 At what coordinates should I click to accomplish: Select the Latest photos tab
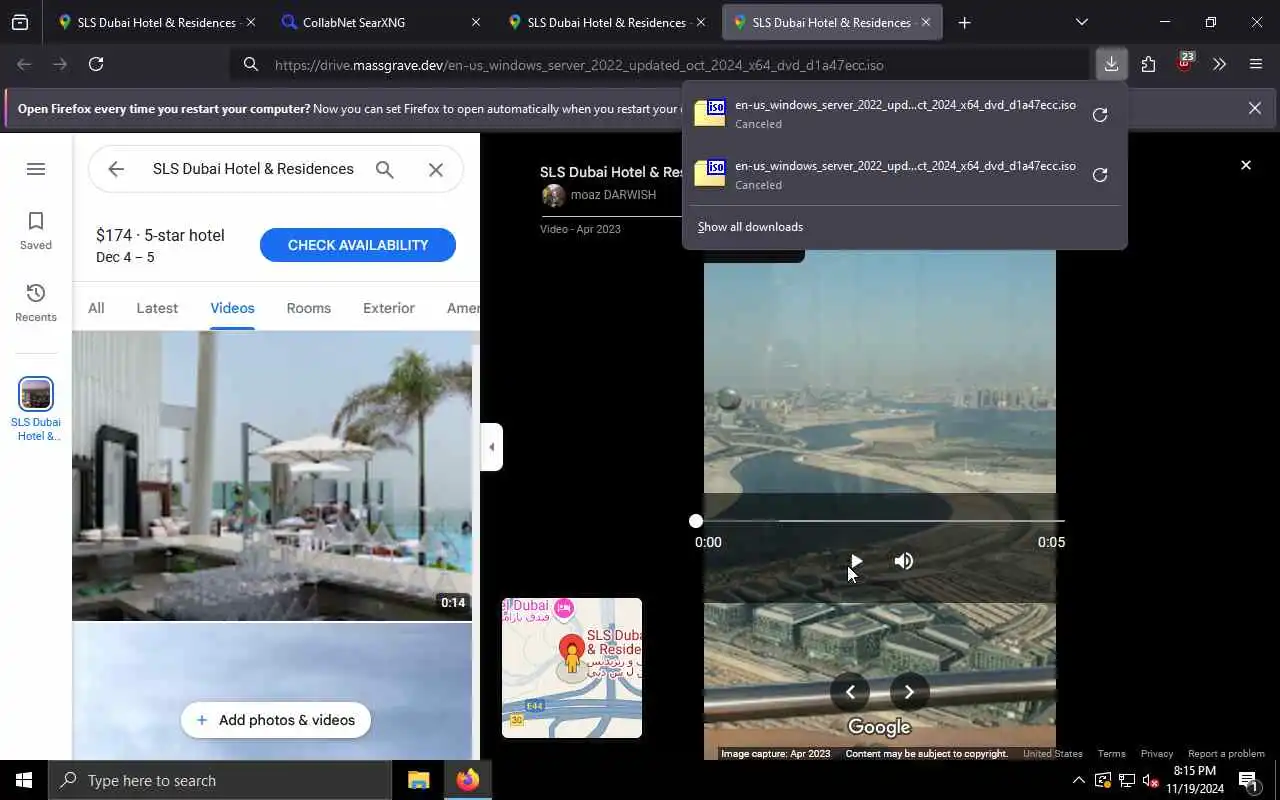pyautogui.click(x=157, y=308)
